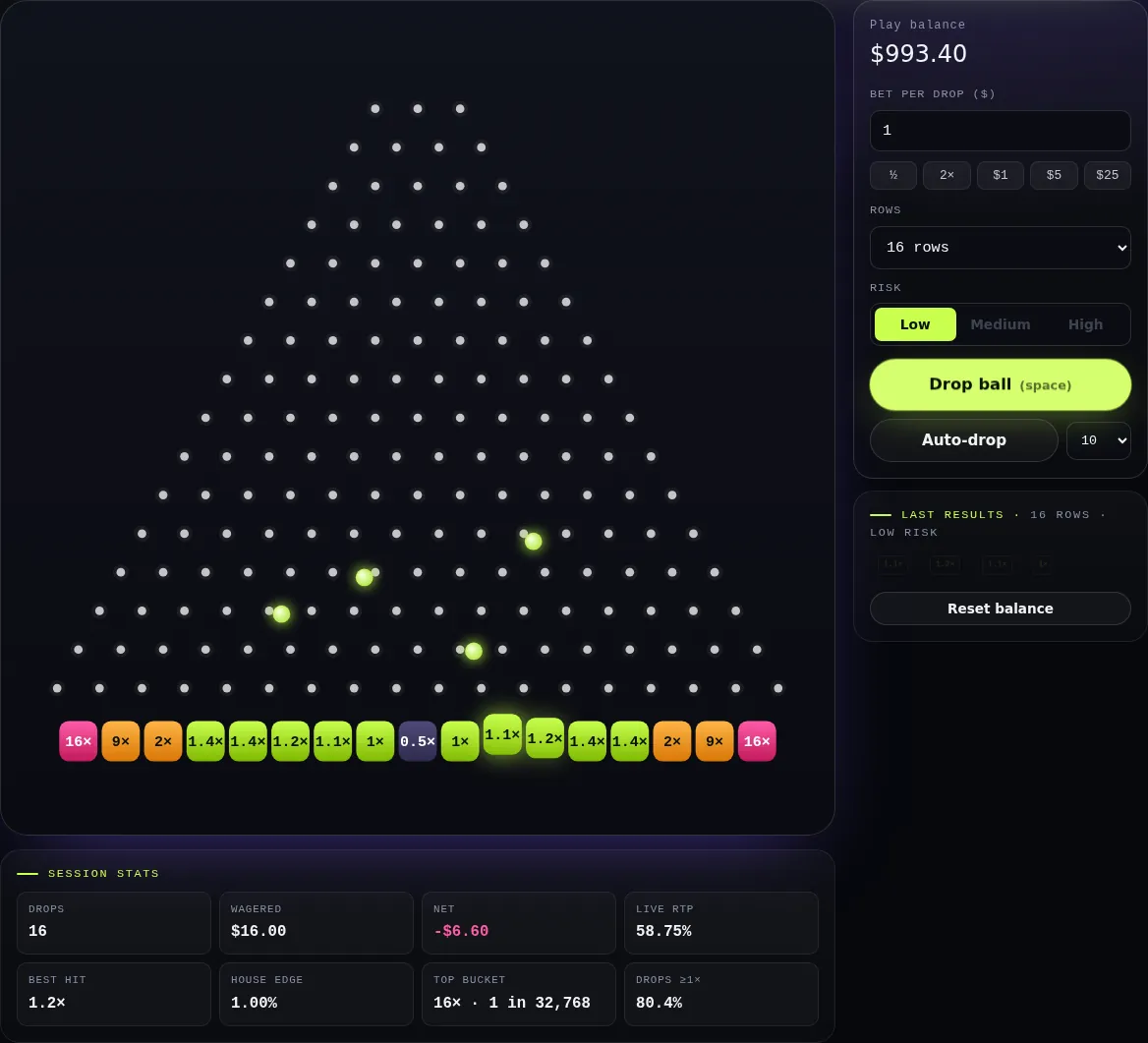
Task: Click the 1.1× bucket left of the 0.5× bucket
Action: point(333,741)
